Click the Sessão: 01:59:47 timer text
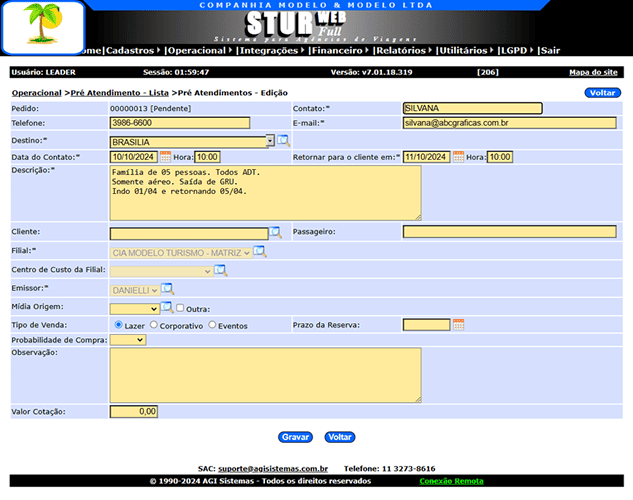 pos(176,72)
